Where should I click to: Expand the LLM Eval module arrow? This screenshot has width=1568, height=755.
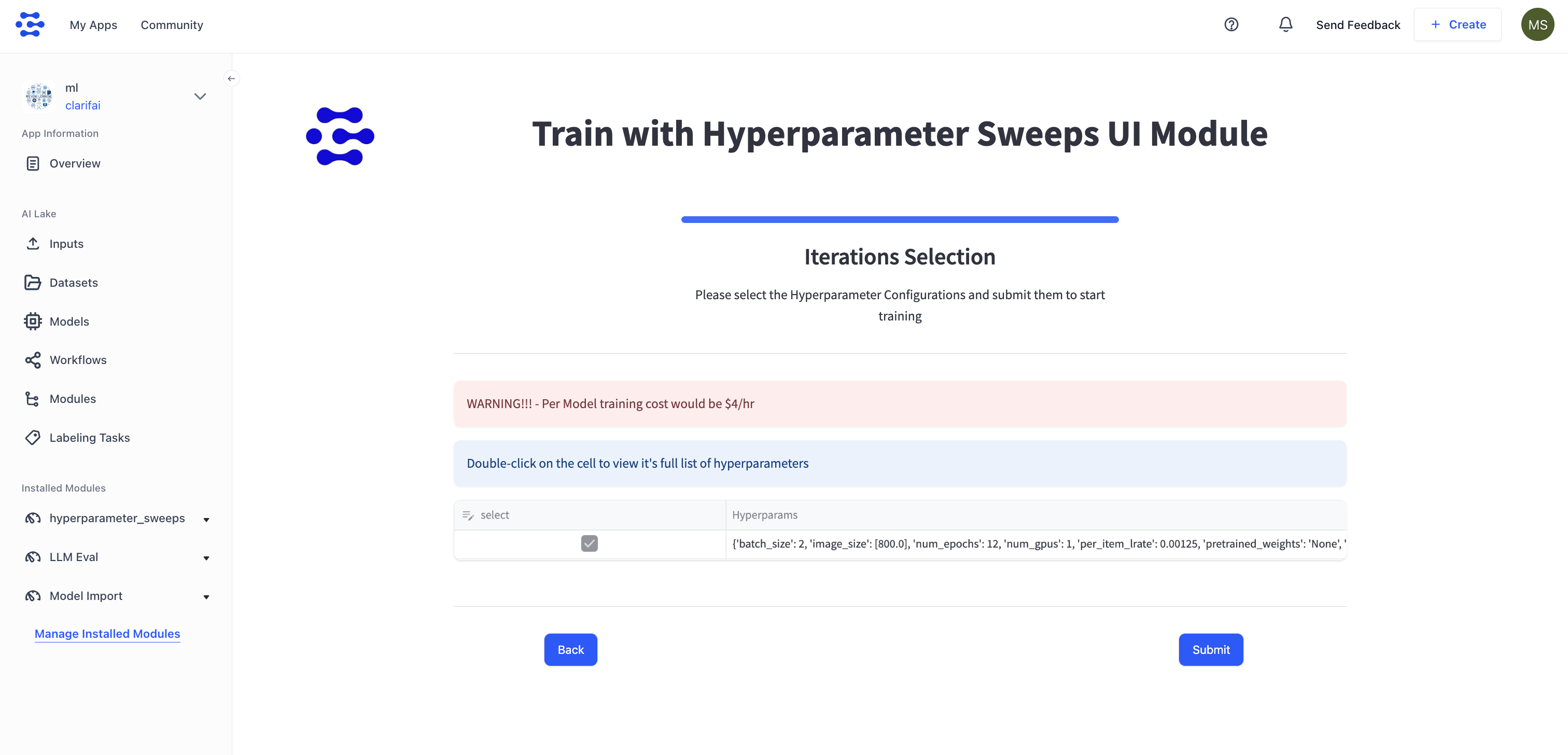[x=206, y=558]
